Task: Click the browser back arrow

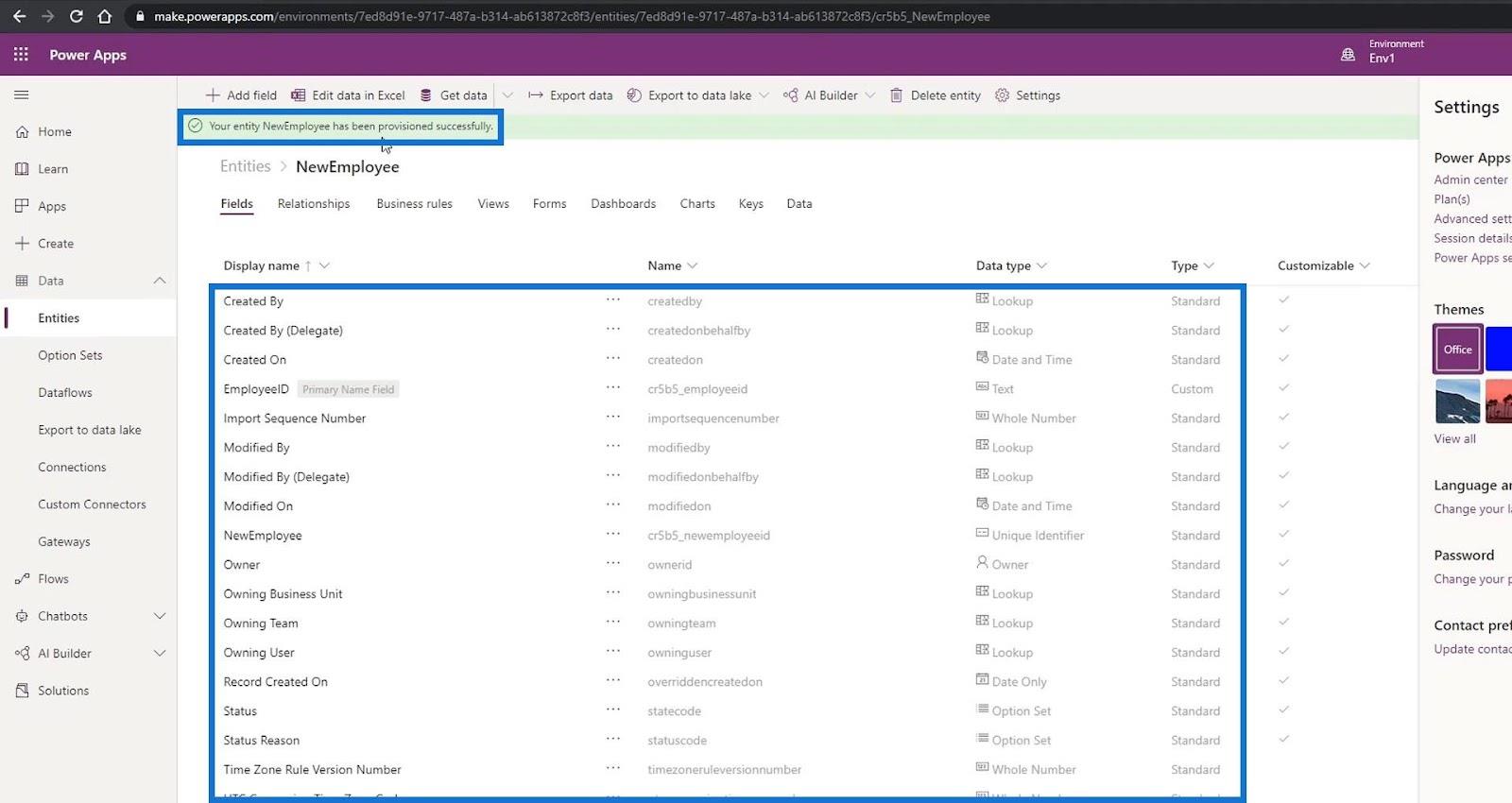Action: [x=19, y=16]
